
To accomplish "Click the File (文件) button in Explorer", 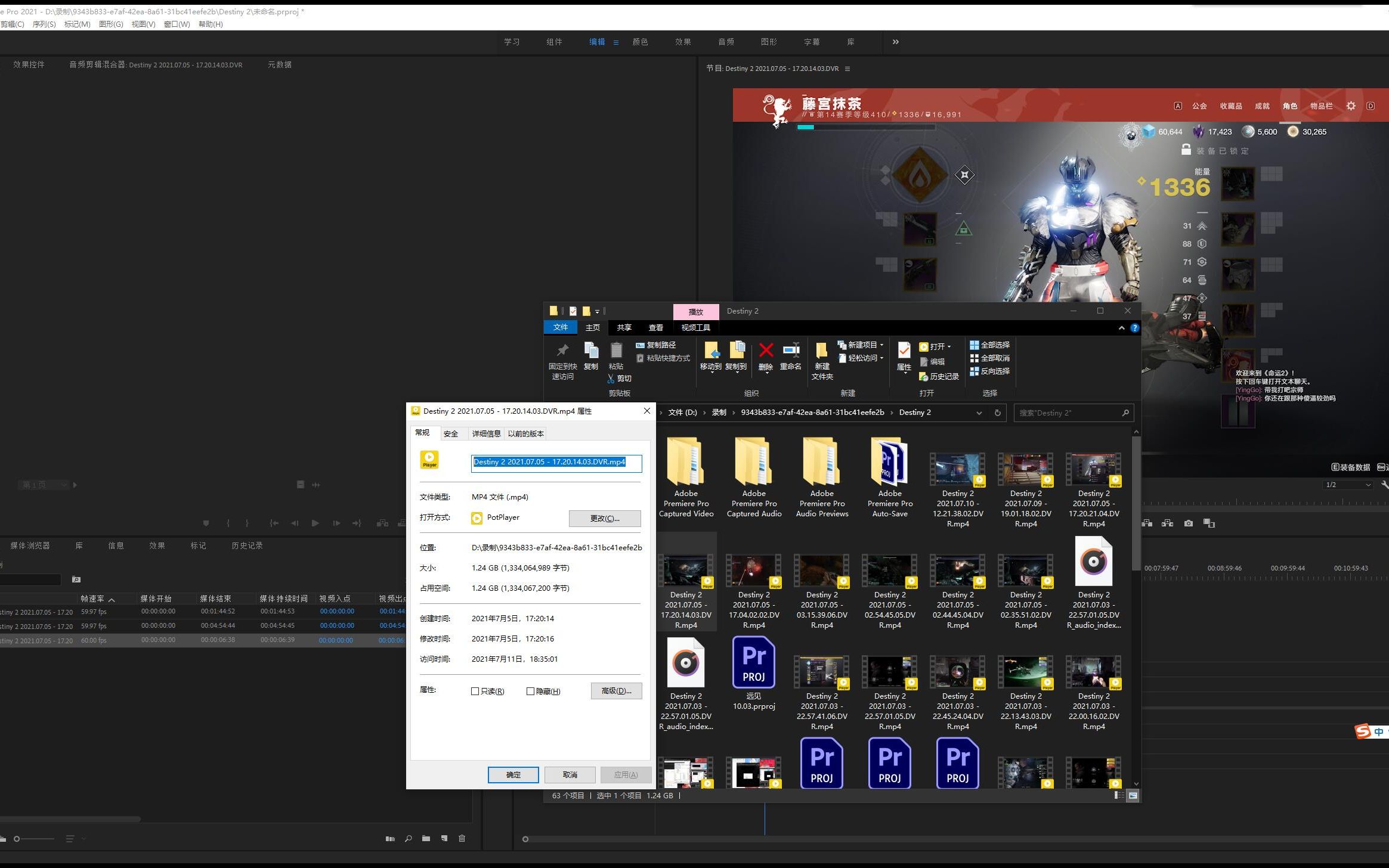I will pyautogui.click(x=560, y=327).
